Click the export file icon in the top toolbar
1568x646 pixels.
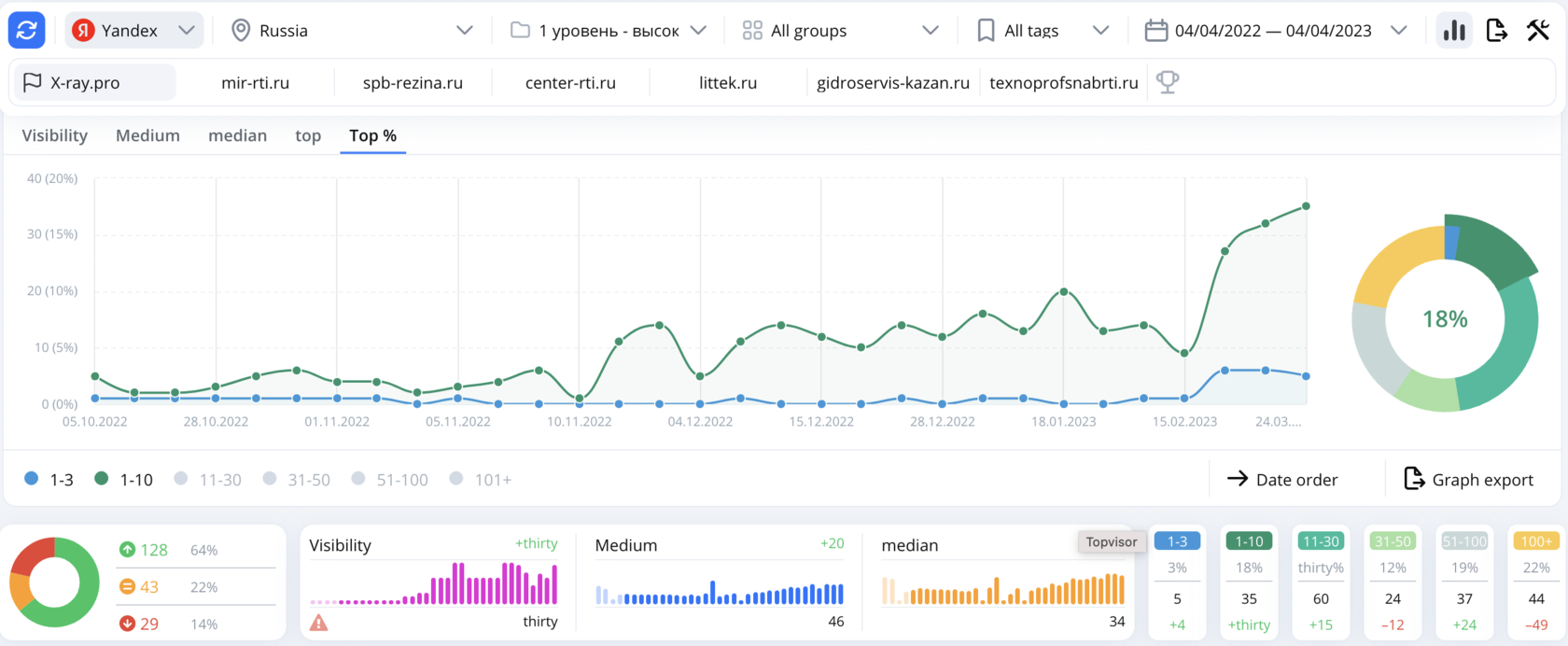pyautogui.click(x=1496, y=31)
